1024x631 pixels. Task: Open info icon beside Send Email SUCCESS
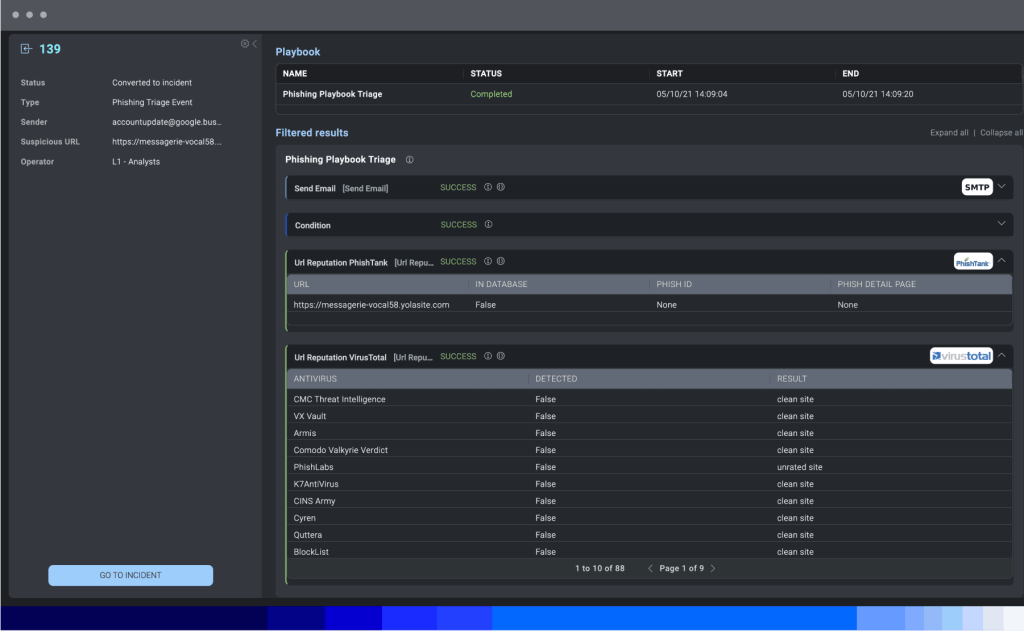pyautogui.click(x=489, y=188)
